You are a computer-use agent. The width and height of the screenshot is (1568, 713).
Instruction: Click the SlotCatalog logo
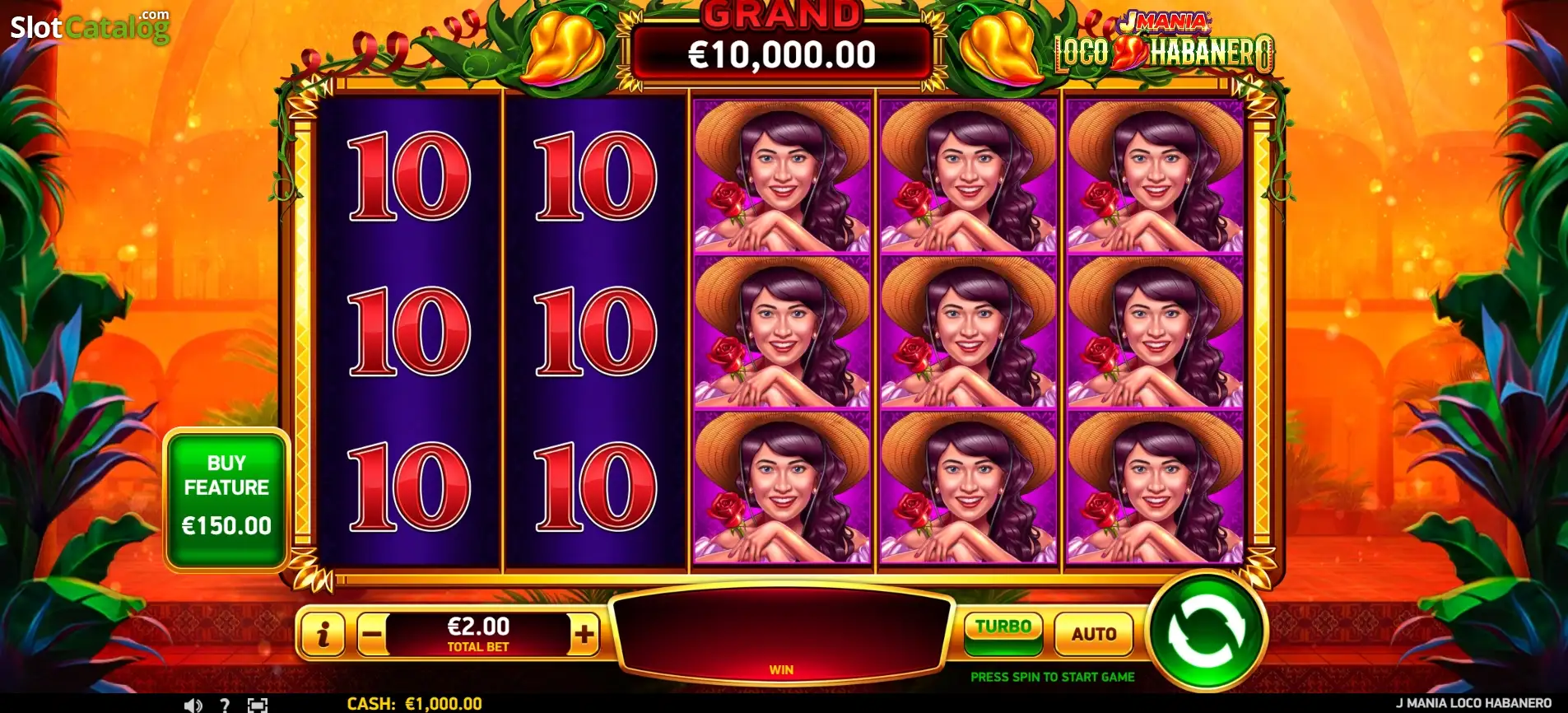(x=90, y=26)
